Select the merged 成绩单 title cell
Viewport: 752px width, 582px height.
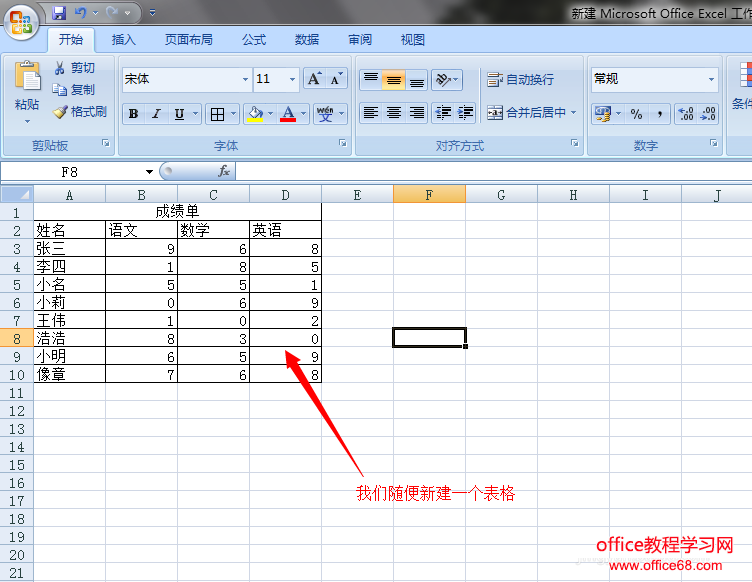click(177, 211)
